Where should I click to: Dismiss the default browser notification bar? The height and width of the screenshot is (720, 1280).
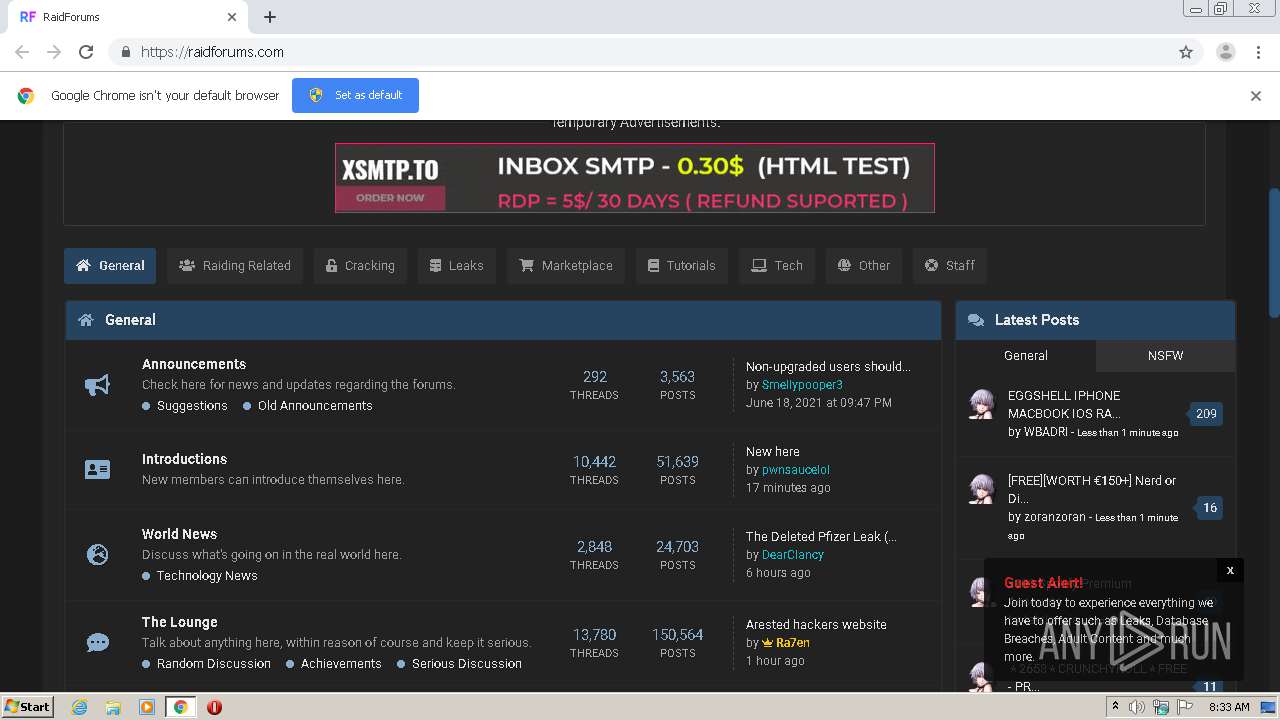pos(1255,96)
